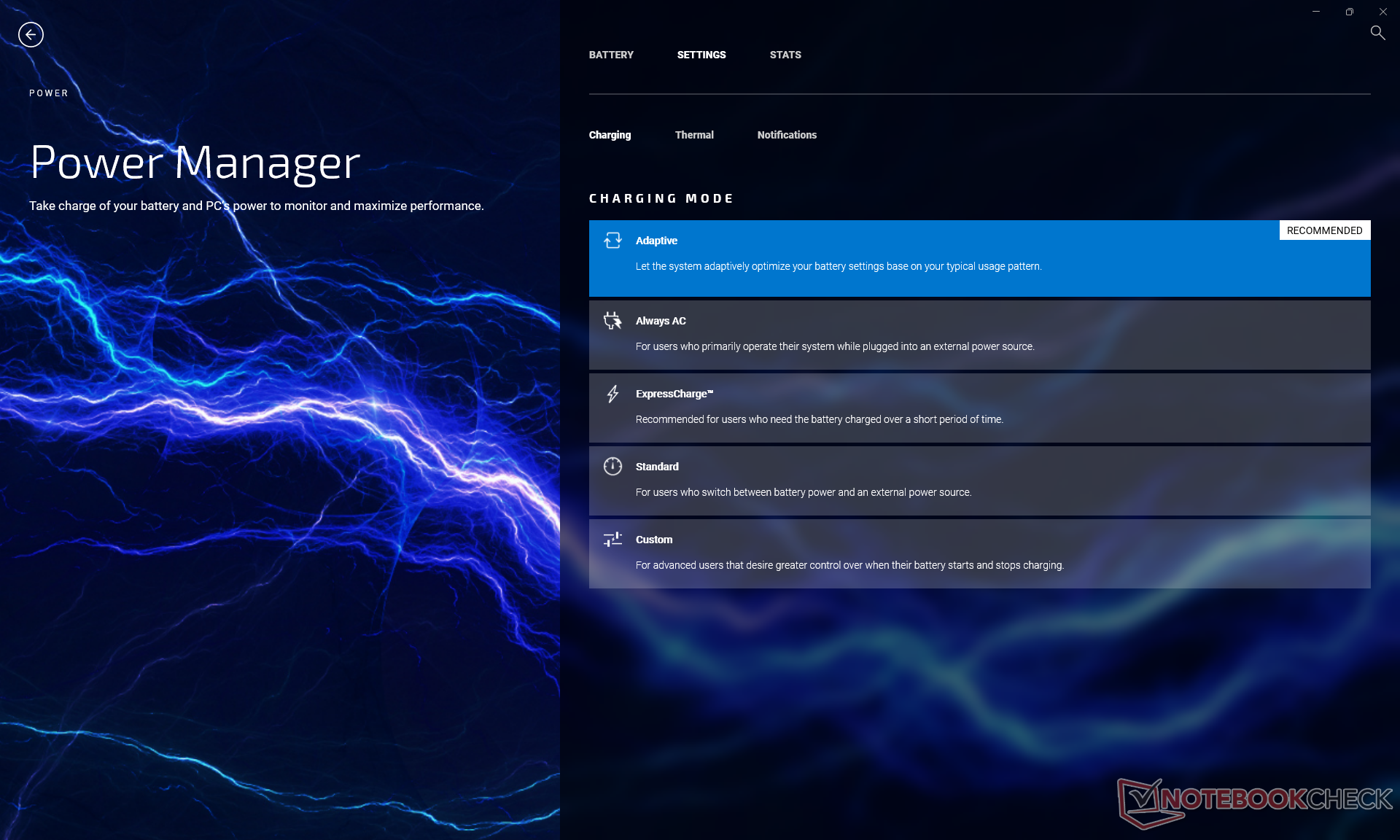The height and width of the screenshot is (840, 1400).
Task: Click the back arrow icon
Action: [31, 34]
